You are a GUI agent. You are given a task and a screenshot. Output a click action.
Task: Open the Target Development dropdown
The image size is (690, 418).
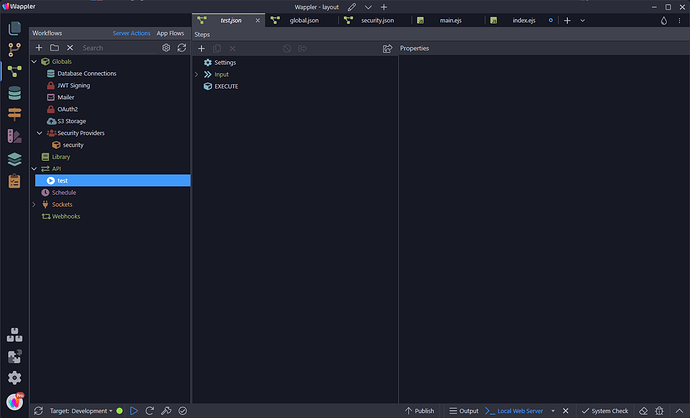[81, 411]
